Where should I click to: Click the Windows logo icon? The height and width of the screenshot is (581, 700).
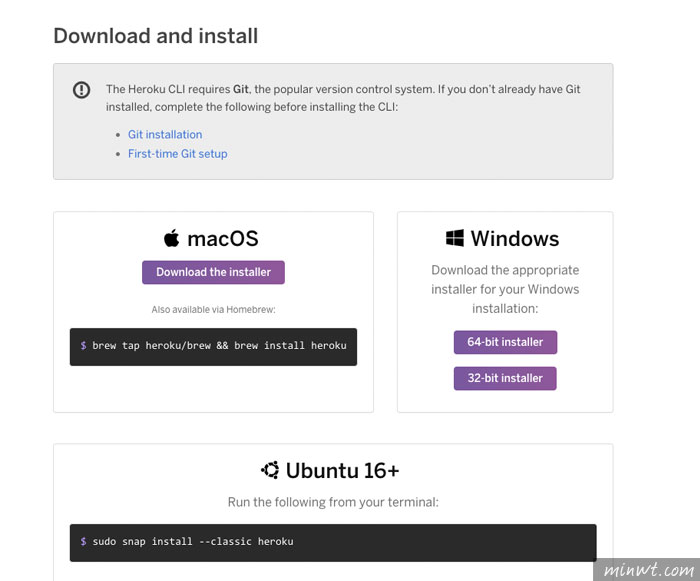(x=454, y=238)
